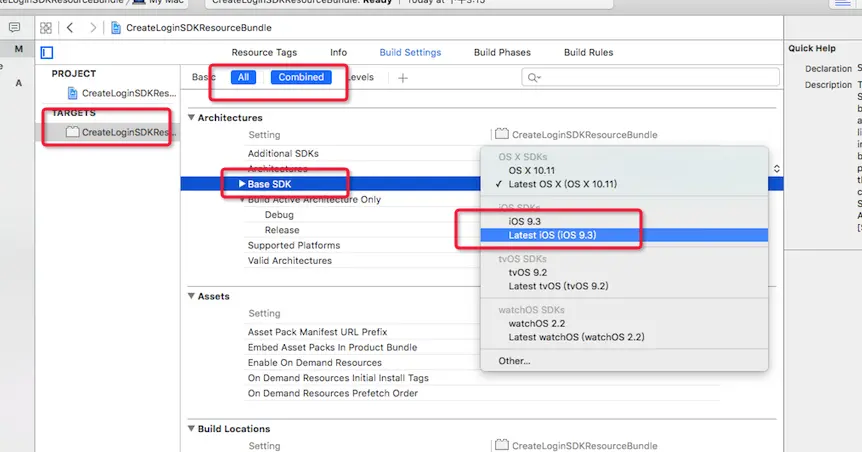Viewport: 862px width, 452px height.
Task: Collapse the Assets section
Action: [191, 296]
